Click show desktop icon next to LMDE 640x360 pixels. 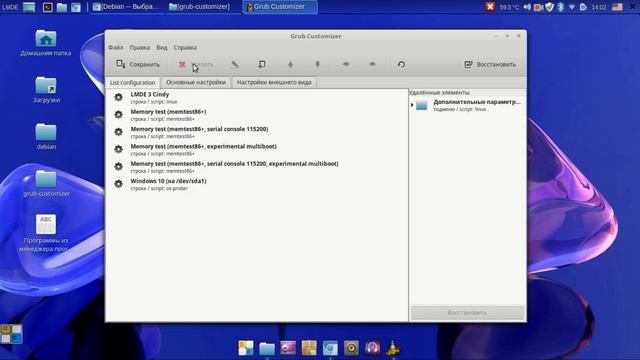point(29,7)
